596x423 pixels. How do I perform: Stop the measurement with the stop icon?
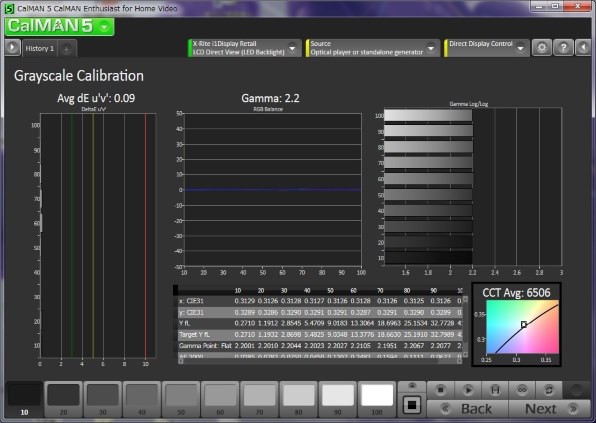click(x=441, y=390)
